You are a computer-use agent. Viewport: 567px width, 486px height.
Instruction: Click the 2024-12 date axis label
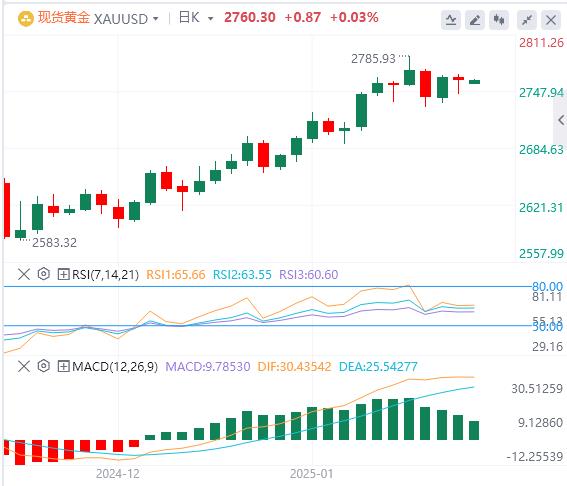(118, 474)
